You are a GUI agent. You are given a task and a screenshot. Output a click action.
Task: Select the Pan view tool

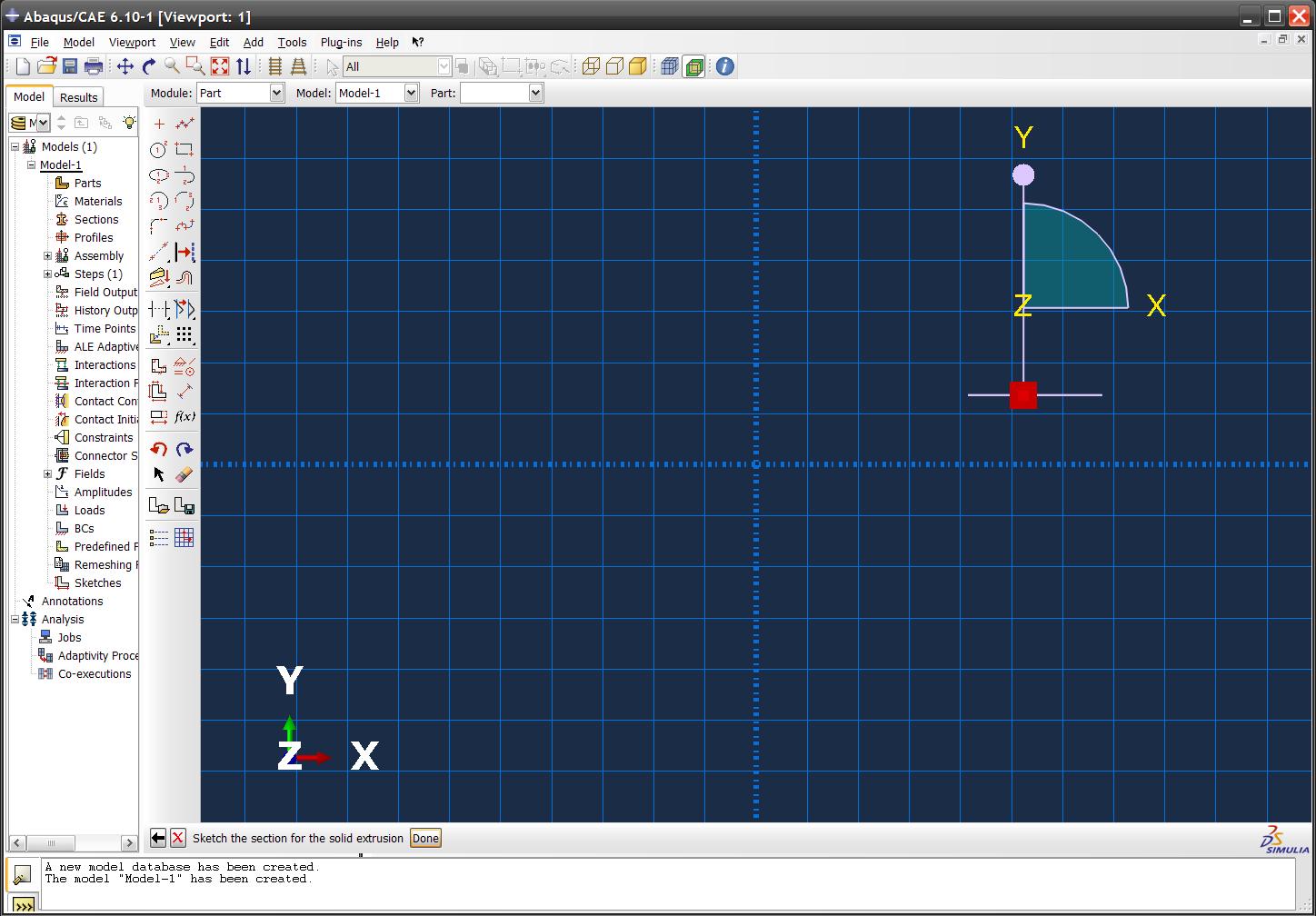[125, 66]
